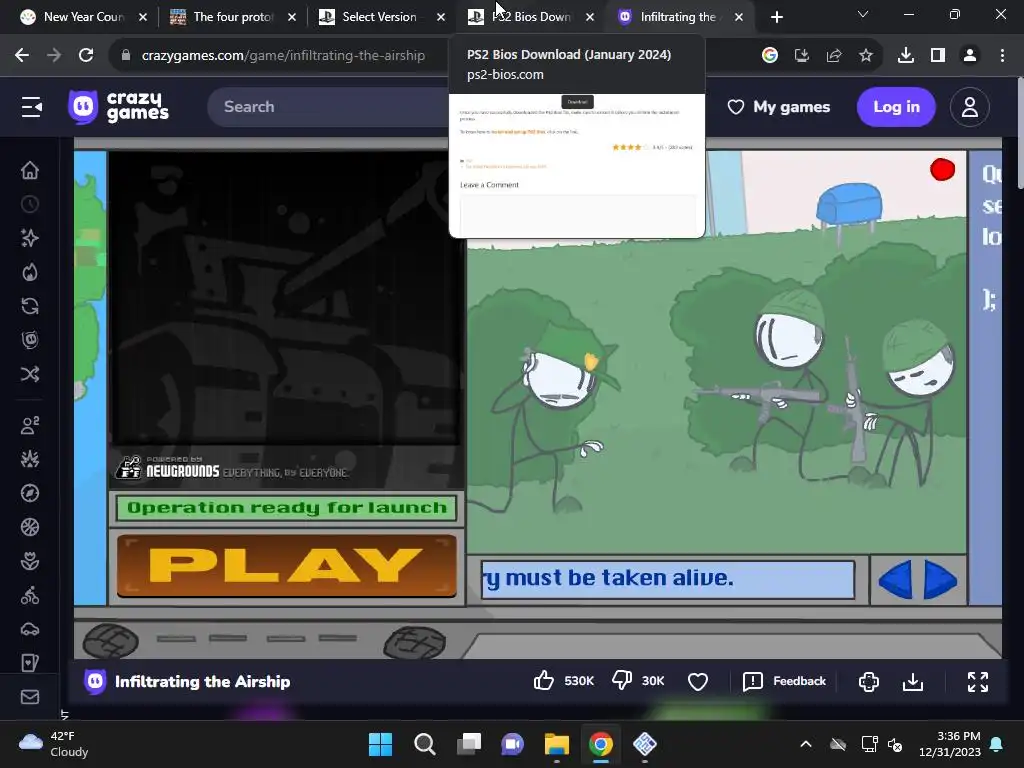Open the taskbar clock showing 3:36 PM
Screen dimensions: 1024x768
(x=950, y=744)
